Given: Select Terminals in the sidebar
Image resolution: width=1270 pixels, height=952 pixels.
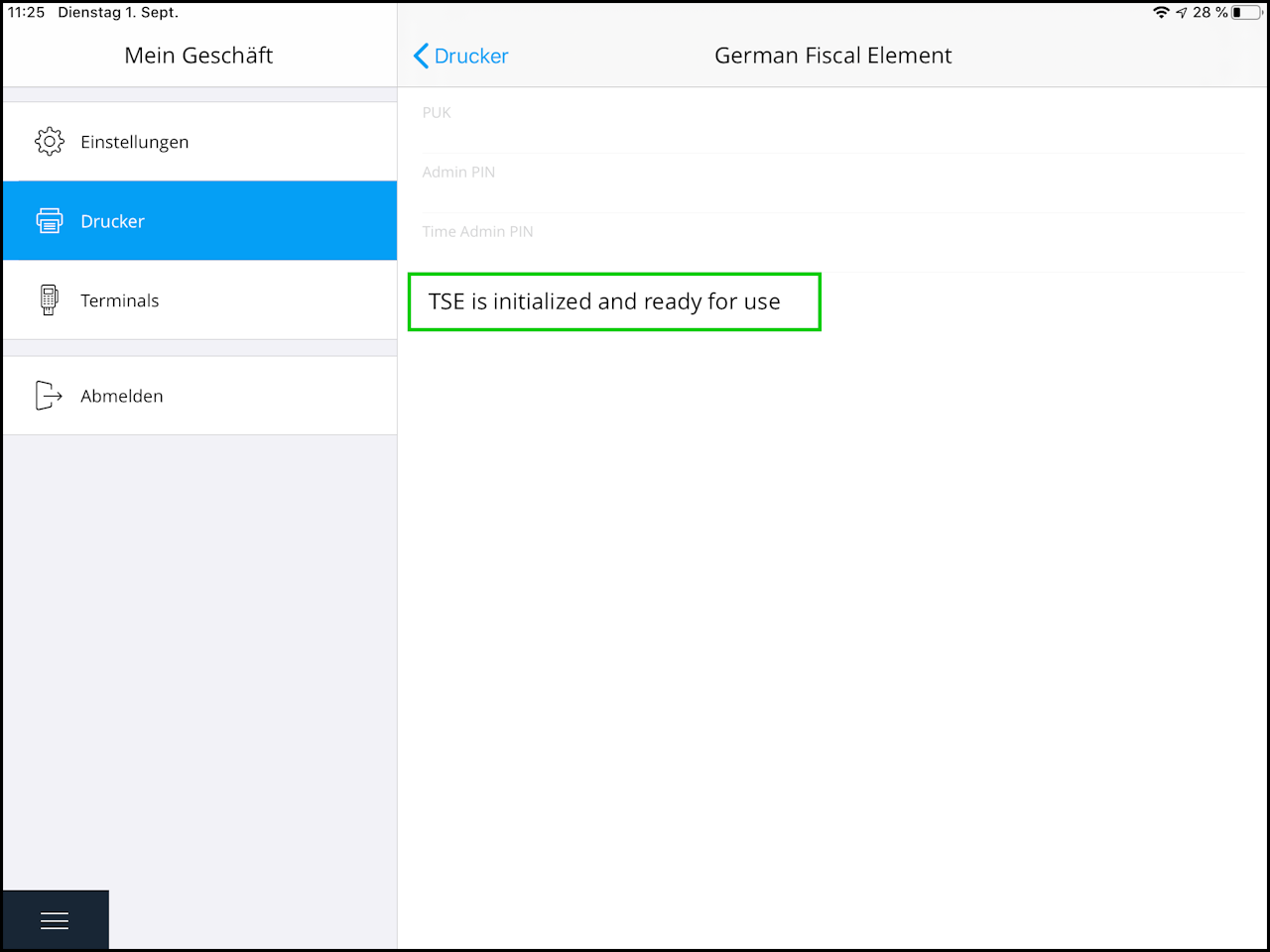Looking at the screenshot, I should [x=199, y=300].
